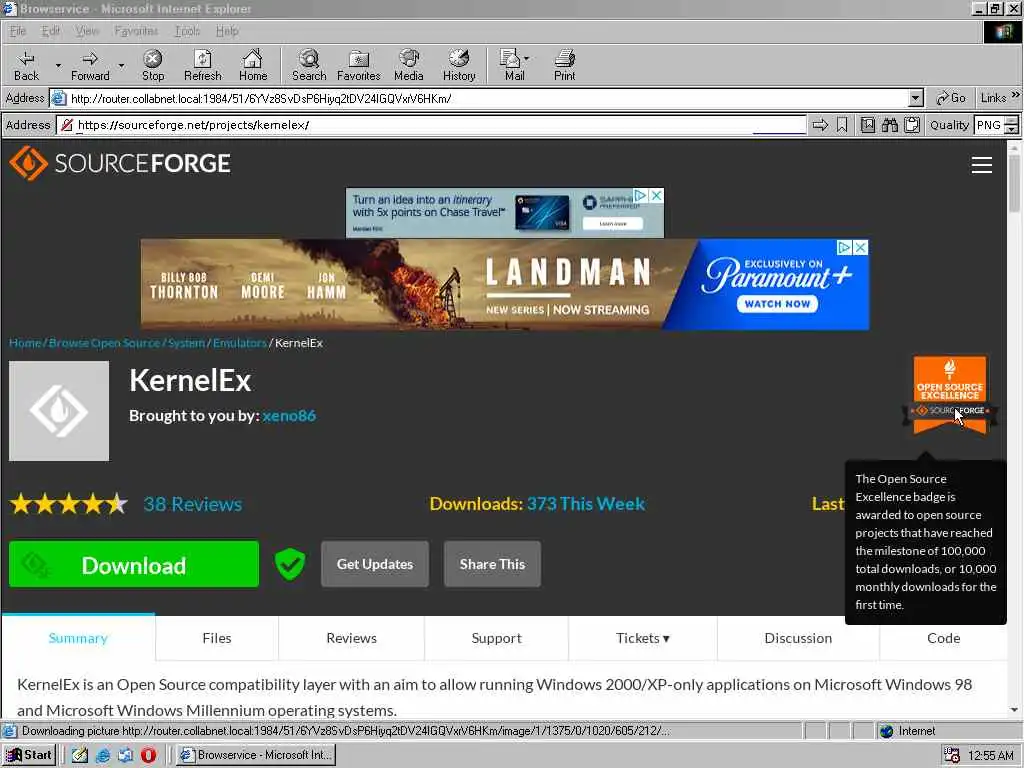Click the KernelEx project logo thumbnail
The image size is (1024, 768).
click(x=59, y=411)
